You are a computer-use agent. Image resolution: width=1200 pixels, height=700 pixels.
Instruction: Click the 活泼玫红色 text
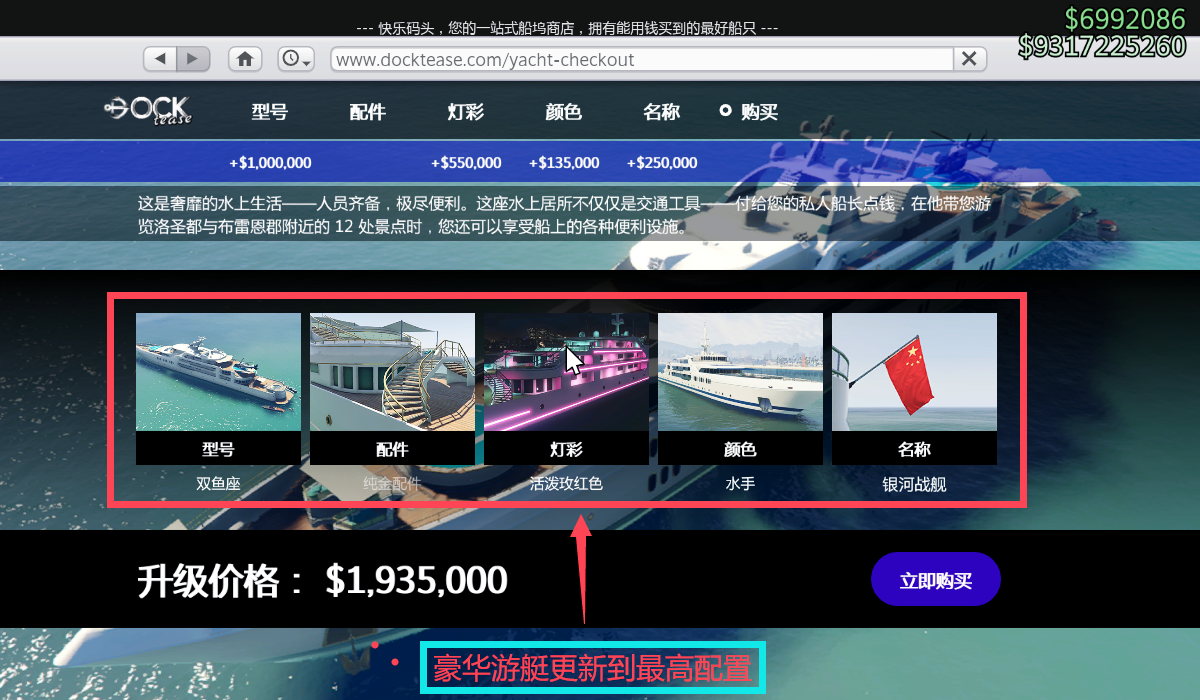(566, 485)
